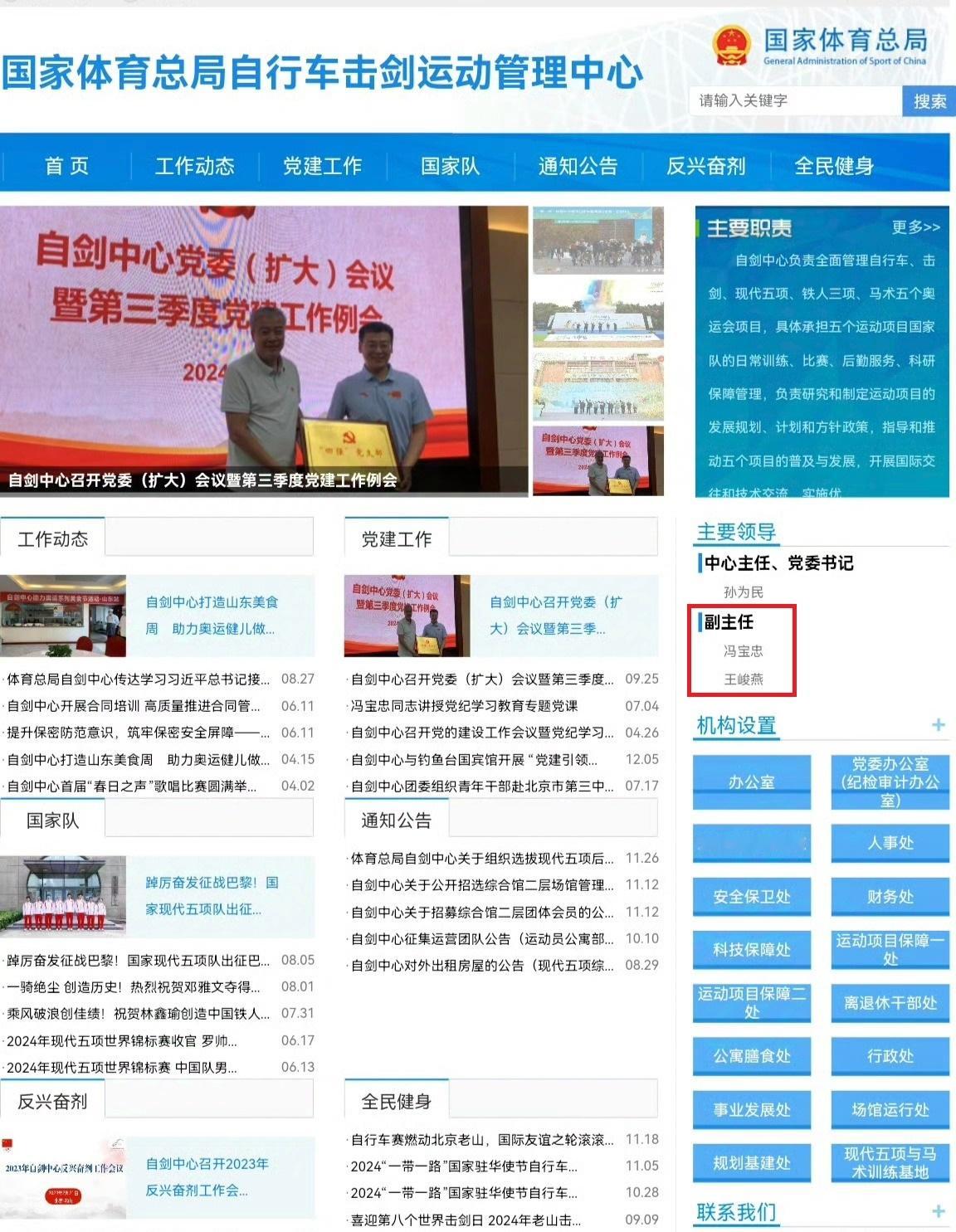Open 更多>> link in 主要职责 panel
Viewport: 956px width, 1232px height.
click(916, 226)
